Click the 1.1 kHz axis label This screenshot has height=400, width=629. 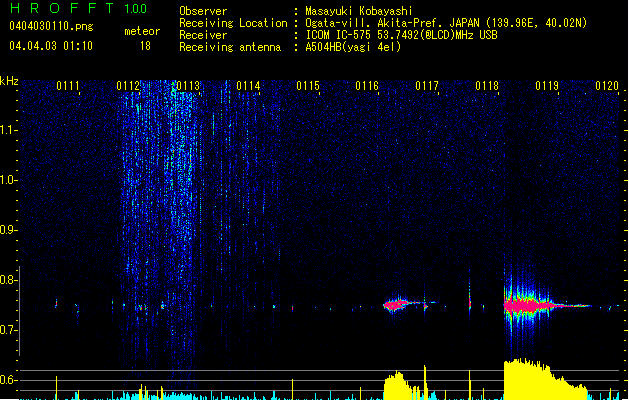point(8,130)
